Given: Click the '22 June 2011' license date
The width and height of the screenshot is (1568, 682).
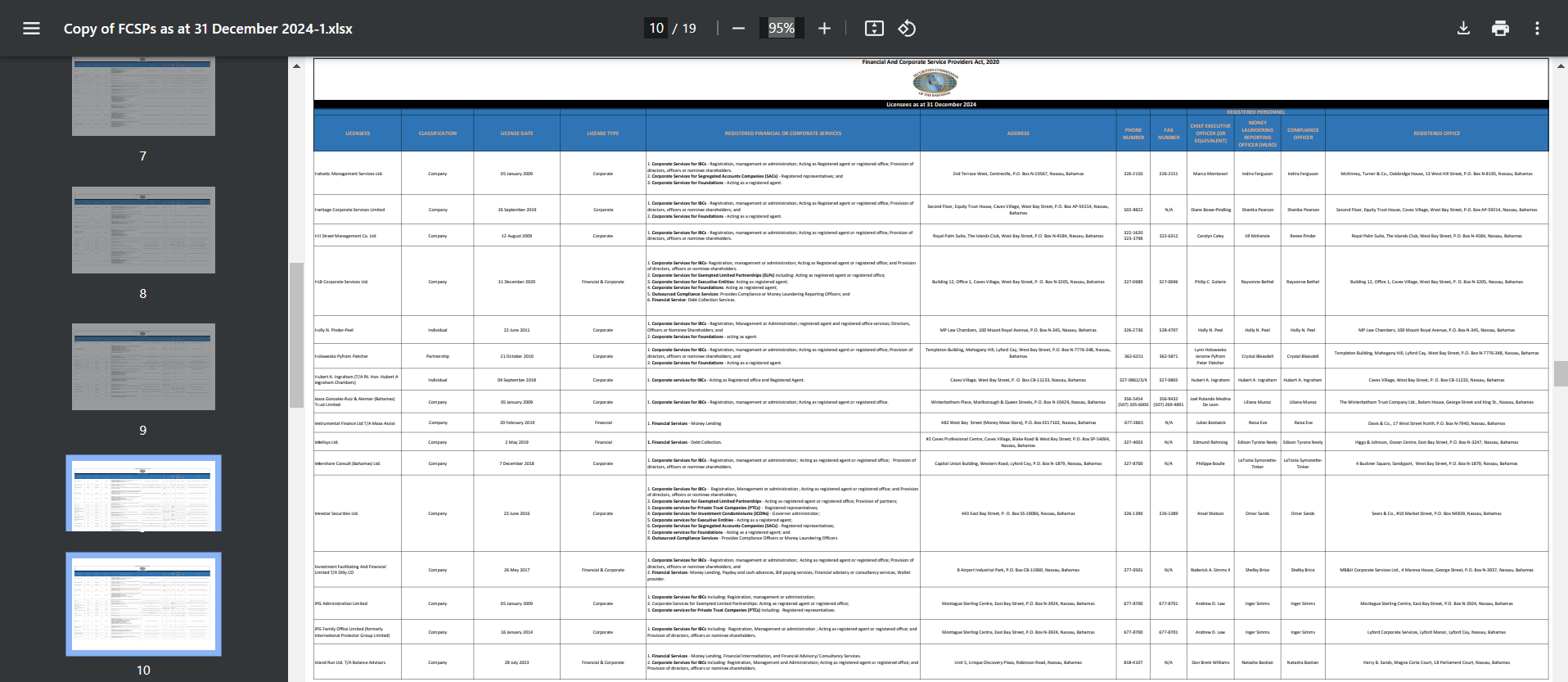Looking at the screenshot, I should (x=516, y=330).
